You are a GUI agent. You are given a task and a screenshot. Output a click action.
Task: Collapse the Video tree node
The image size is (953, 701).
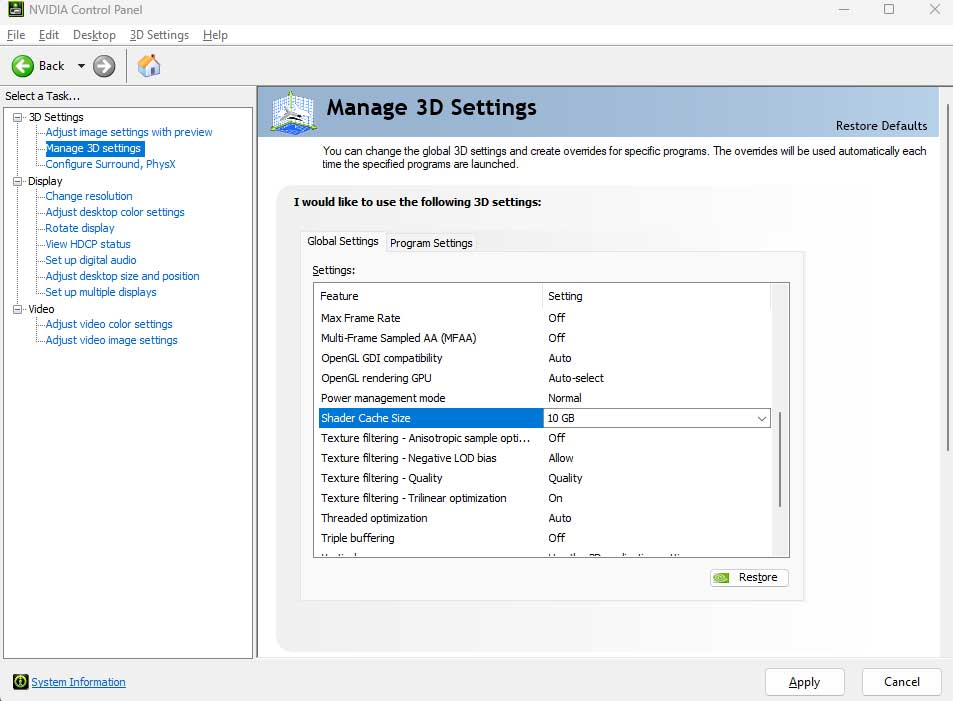click(18, 309)
